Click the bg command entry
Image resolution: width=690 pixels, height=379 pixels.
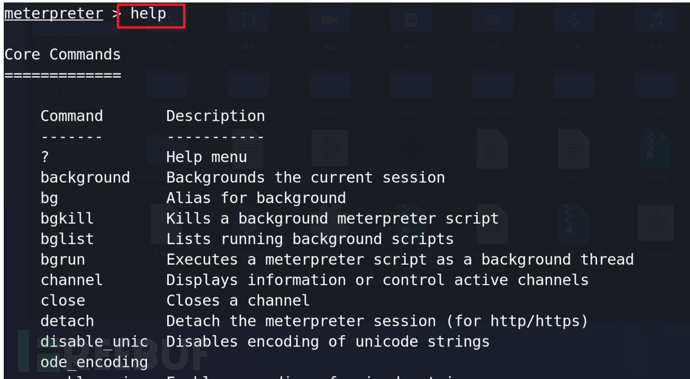pyautogui.click(x=49, y=199)
